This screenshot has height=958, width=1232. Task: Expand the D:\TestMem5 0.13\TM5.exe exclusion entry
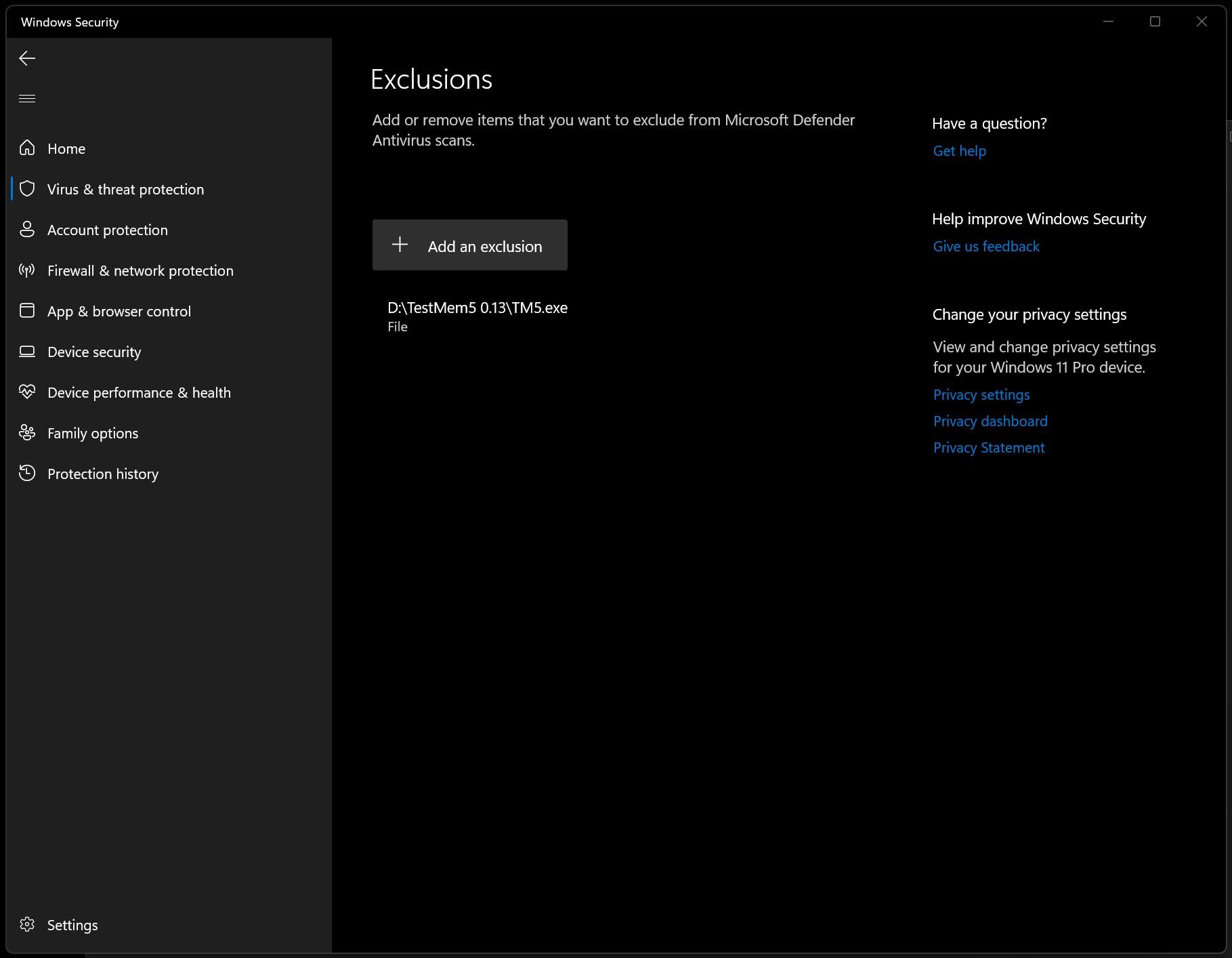[x=477, y=316]
